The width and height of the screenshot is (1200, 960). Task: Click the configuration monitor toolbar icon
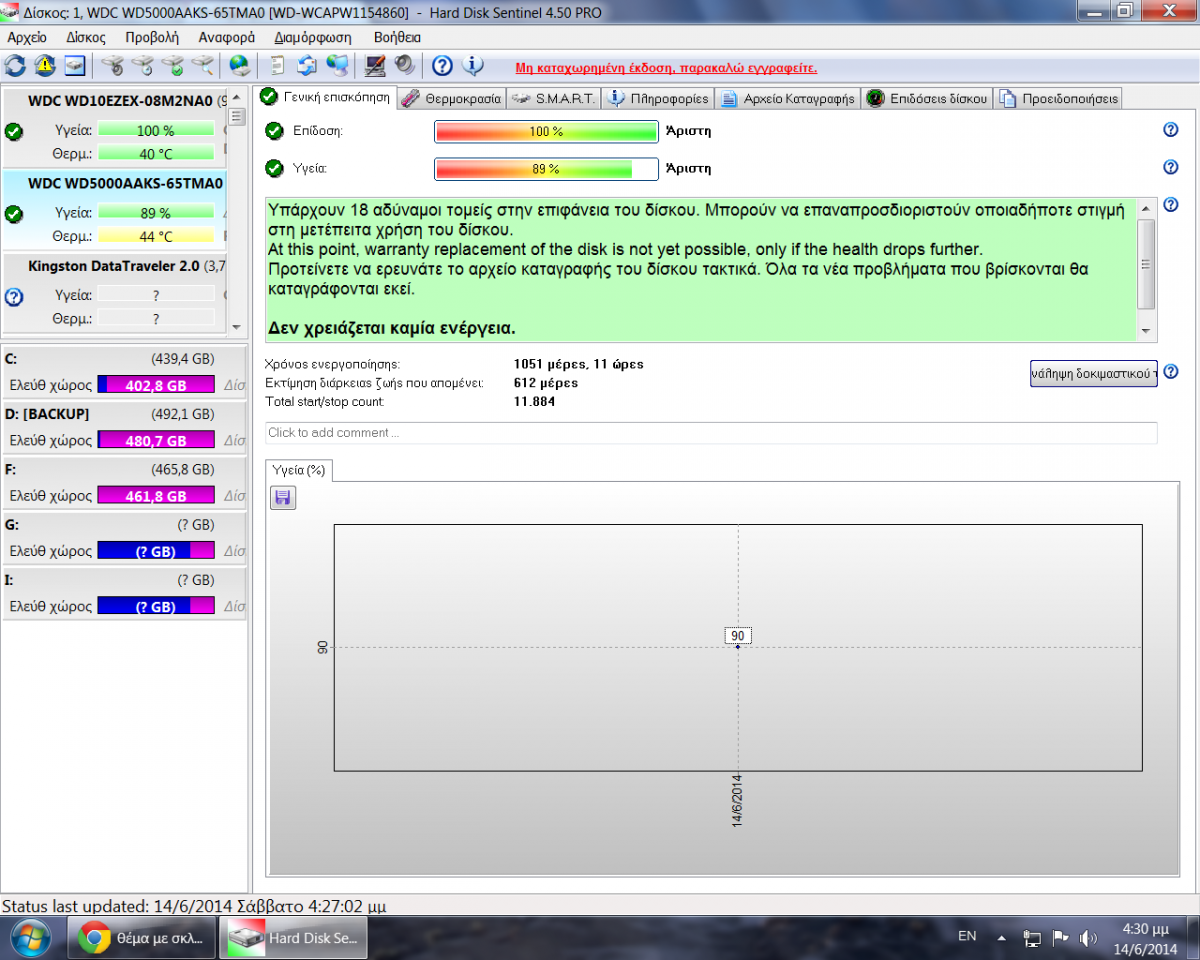click(x=376, y=66)
